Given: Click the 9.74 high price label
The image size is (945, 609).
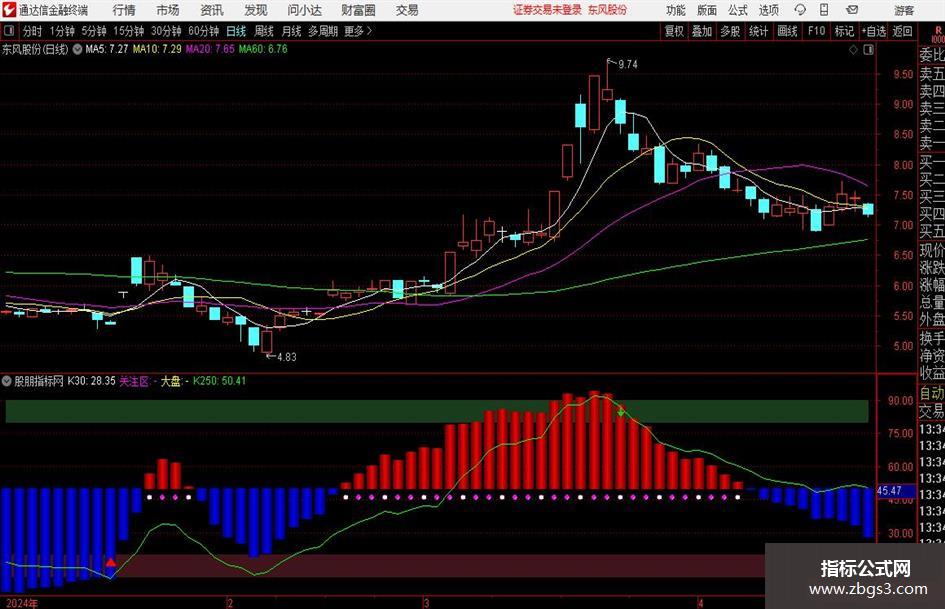Looking at the screenshot, I should 627,64.
